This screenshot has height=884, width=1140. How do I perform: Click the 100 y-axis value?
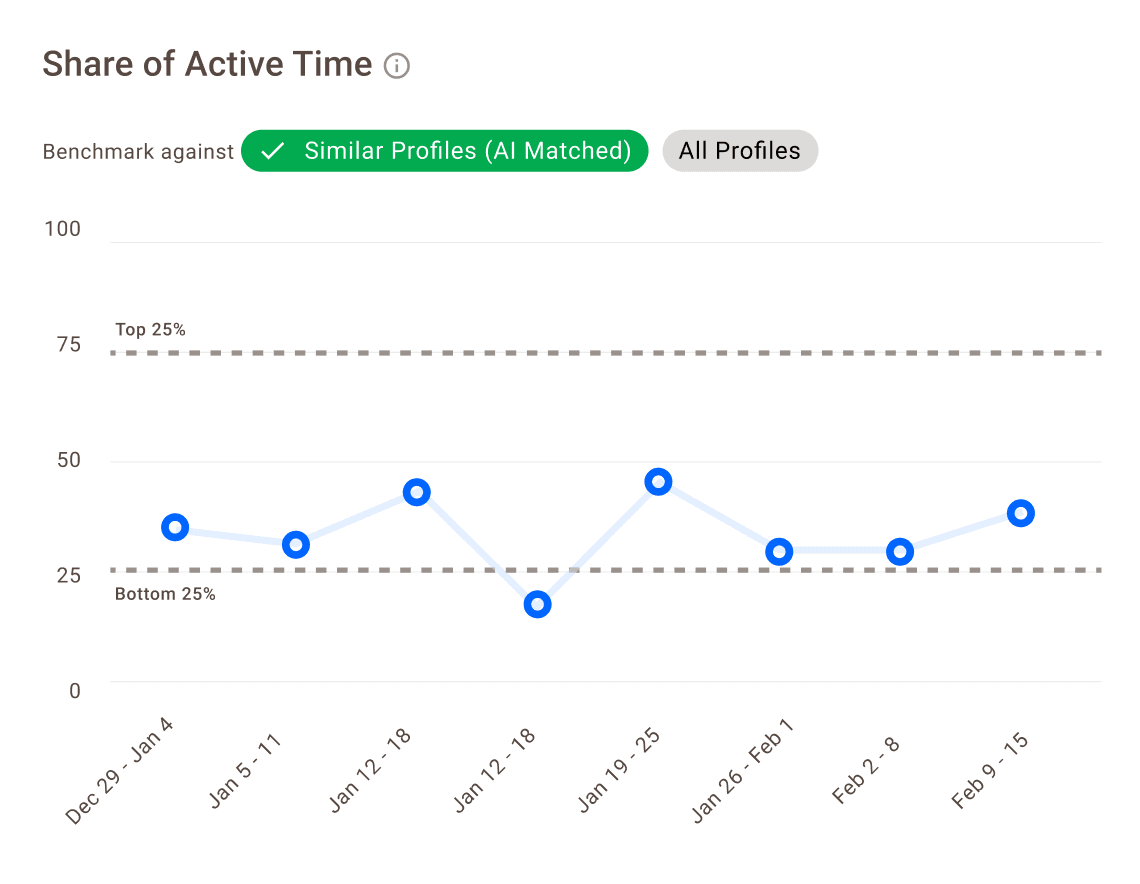point(63,229)
